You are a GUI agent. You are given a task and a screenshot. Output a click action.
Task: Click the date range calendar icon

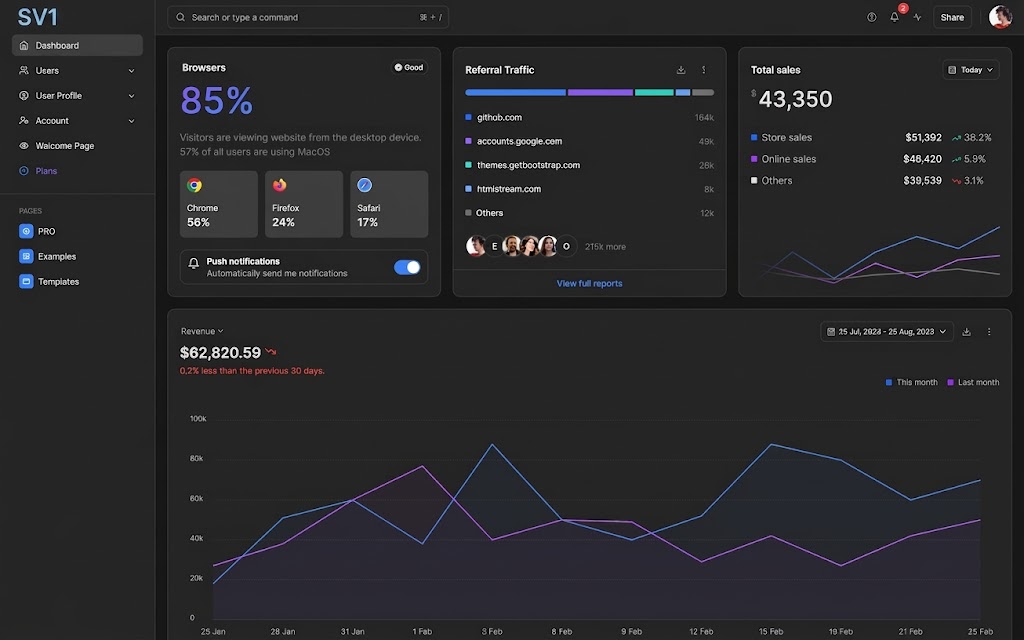click(831, 332)
